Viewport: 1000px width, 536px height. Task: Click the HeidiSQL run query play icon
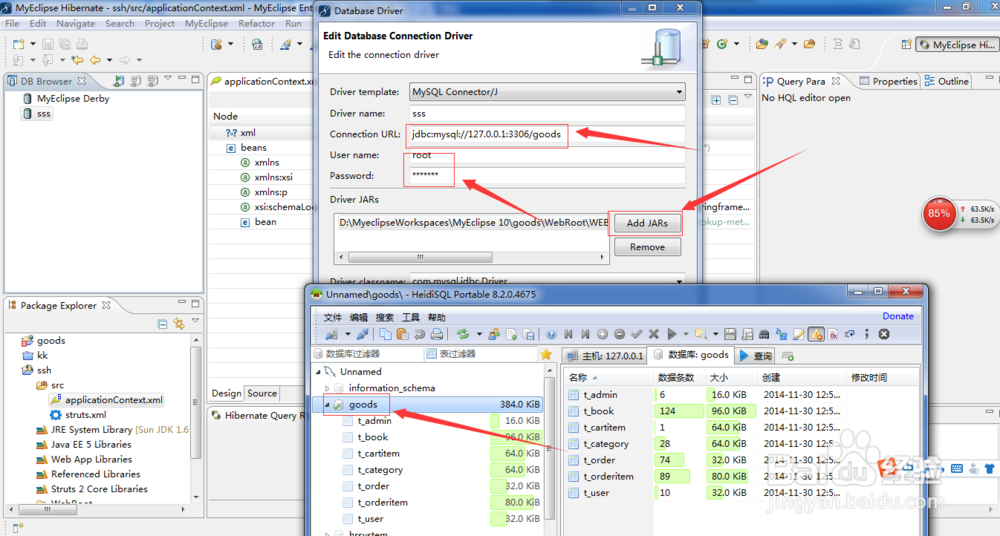[x=672, y=334]
